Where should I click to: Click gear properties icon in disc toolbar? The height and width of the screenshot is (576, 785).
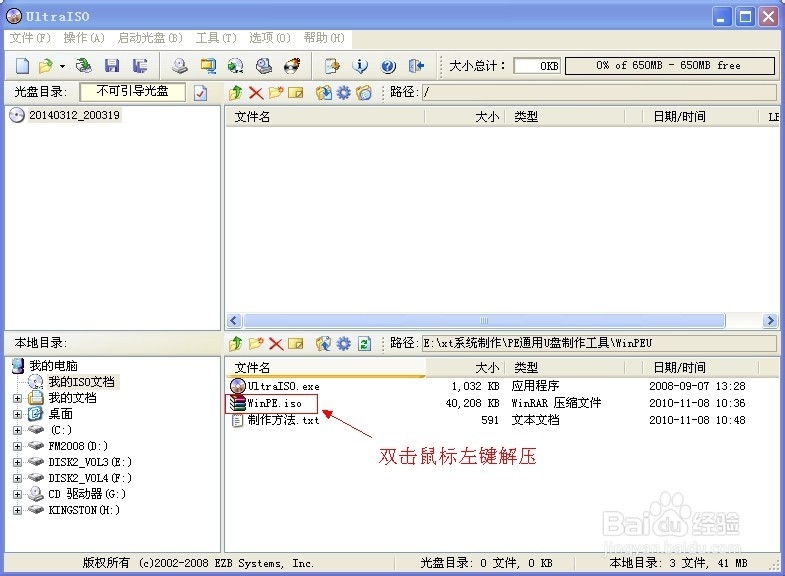pyautogui.click(x=343, y=93)
